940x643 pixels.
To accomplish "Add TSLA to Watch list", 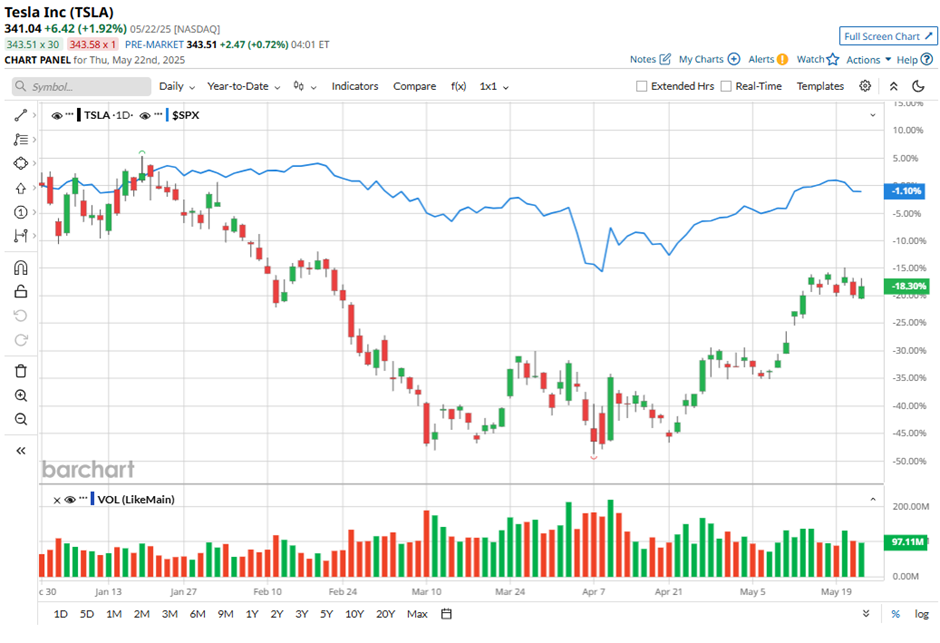I will (818, 59).
